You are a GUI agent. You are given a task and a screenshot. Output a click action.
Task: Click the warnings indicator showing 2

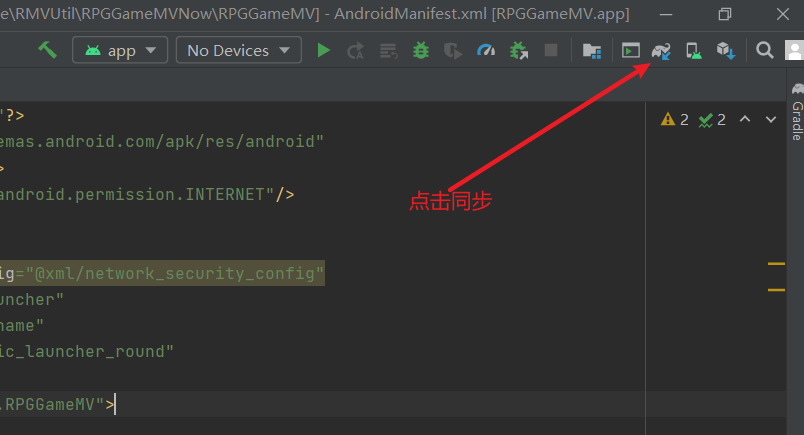675,120
